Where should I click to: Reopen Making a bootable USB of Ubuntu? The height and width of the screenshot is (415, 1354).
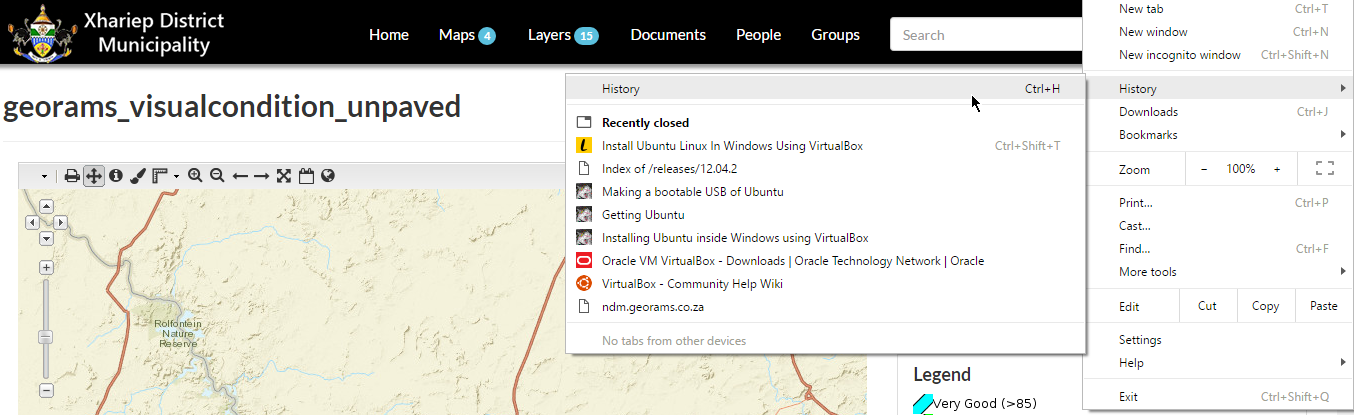(x=825, y=192)
